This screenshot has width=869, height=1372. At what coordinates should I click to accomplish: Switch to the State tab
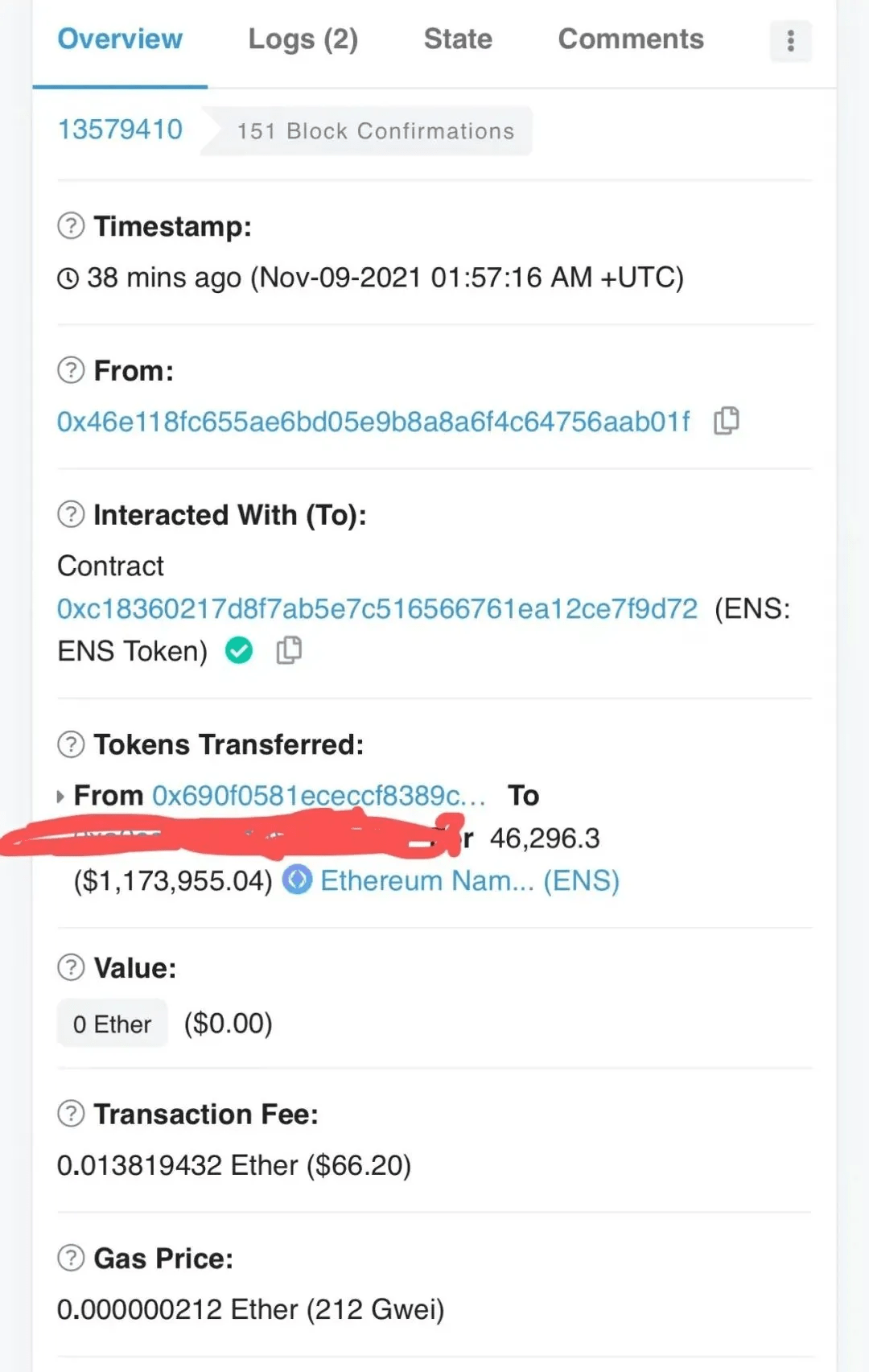click(457, 39)
